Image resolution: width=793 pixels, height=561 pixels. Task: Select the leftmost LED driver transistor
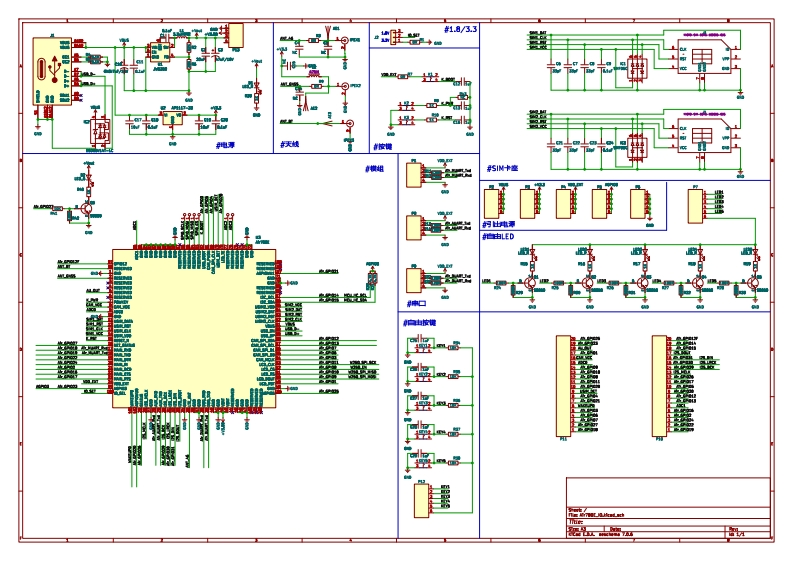tap(529, 284)
